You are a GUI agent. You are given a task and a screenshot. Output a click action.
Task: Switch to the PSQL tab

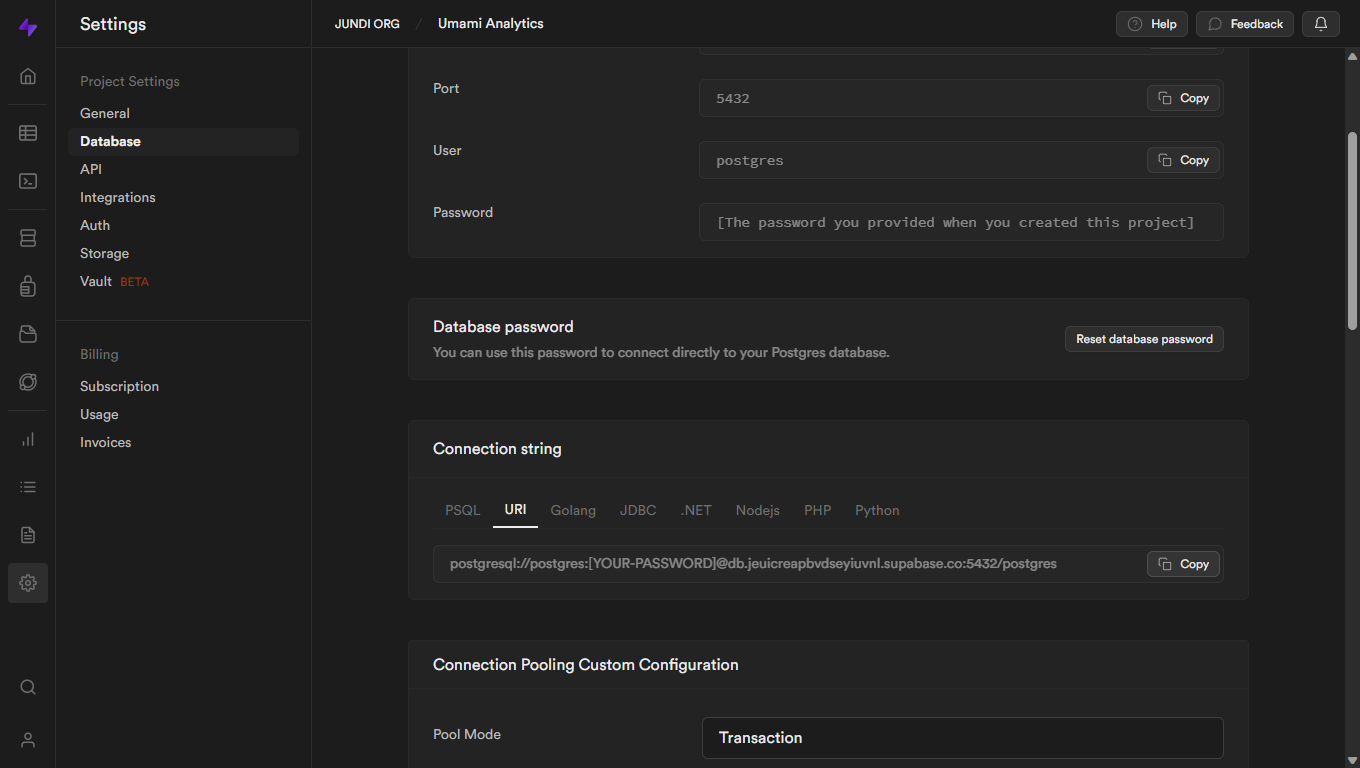click(463, 510)
